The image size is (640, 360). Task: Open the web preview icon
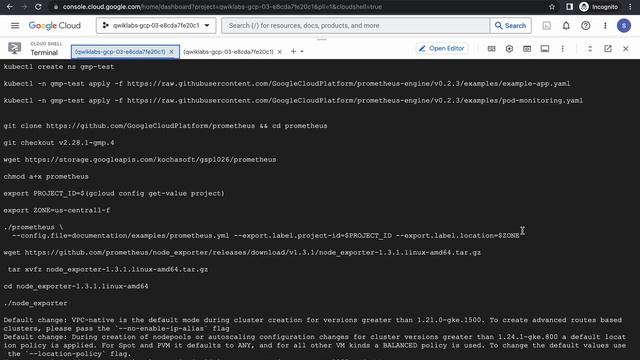[x=527, y=49]
